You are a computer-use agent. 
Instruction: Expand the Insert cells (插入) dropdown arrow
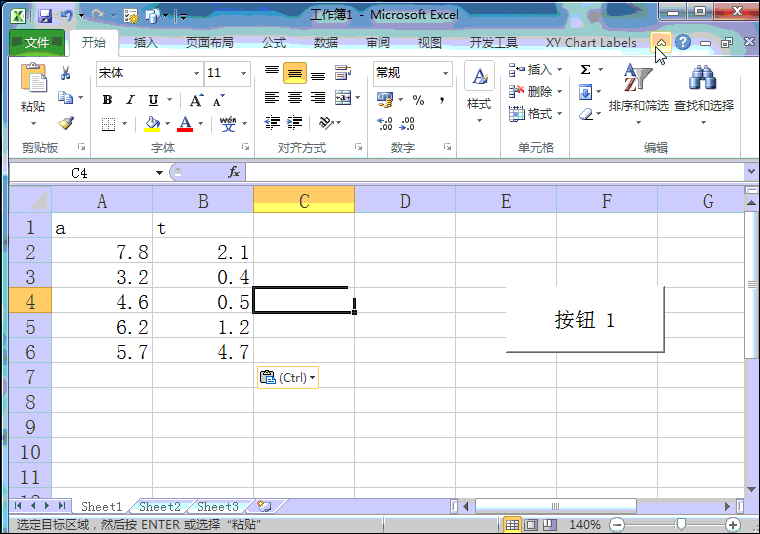(559, 70)
